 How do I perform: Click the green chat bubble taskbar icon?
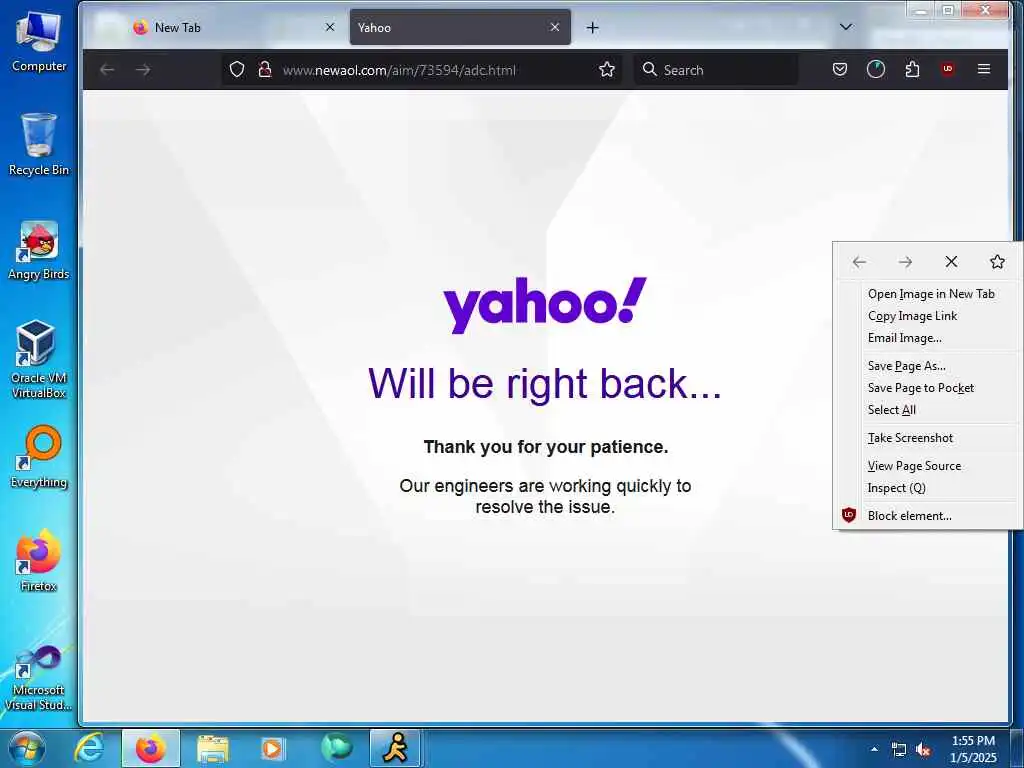pos(336,748)
